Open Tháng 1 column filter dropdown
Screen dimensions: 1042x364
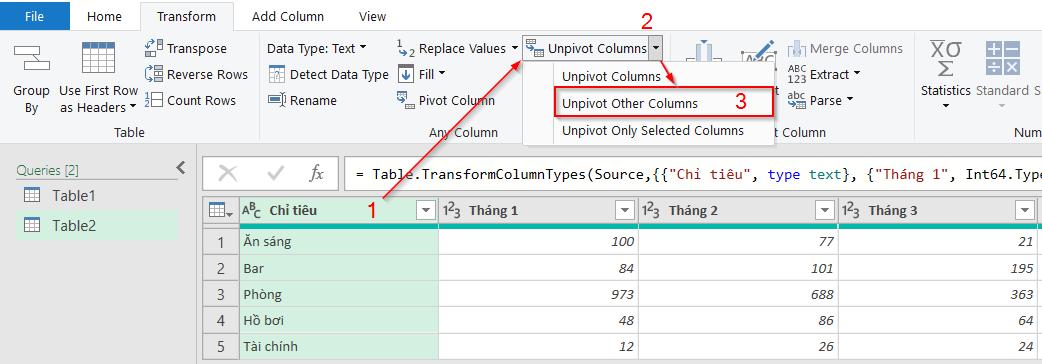coord(625,211)
